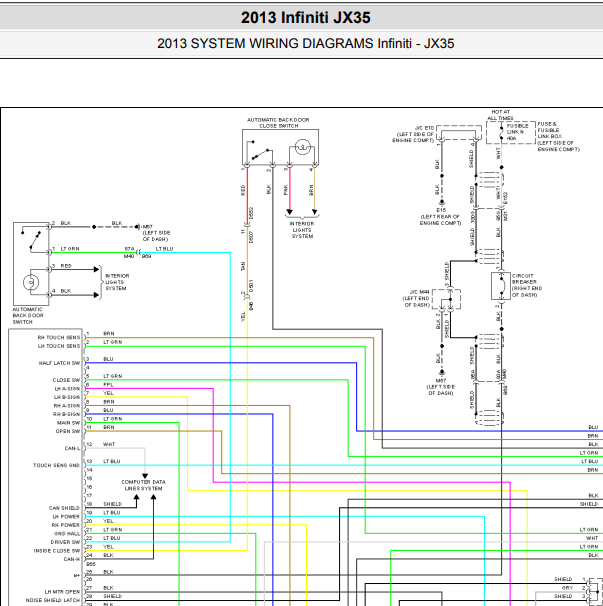Click the "RH POWER" pin label

66,525
